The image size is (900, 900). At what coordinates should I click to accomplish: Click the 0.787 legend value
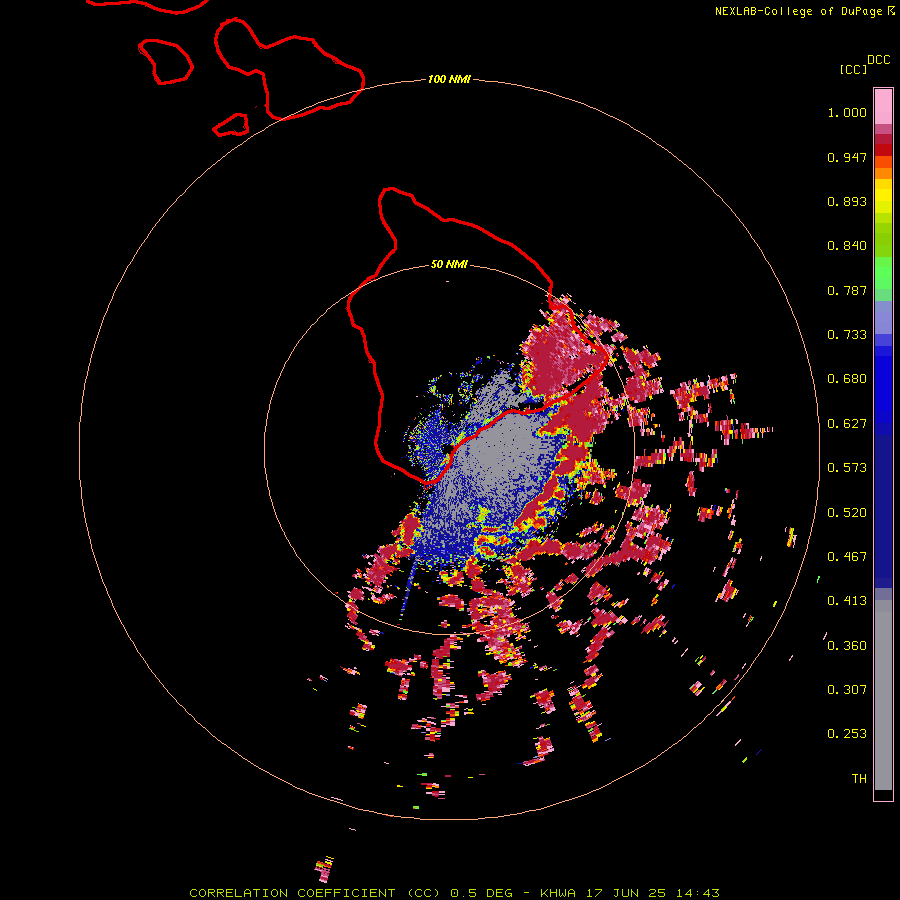click(x=847, y=290)
